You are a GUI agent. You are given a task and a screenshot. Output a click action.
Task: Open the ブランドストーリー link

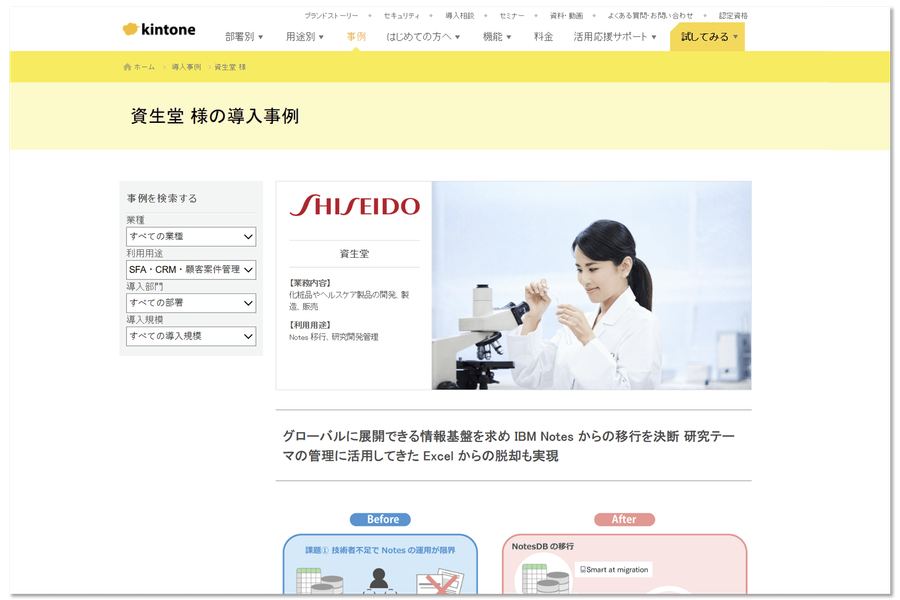pyautogui.click(x=331, y=16)
